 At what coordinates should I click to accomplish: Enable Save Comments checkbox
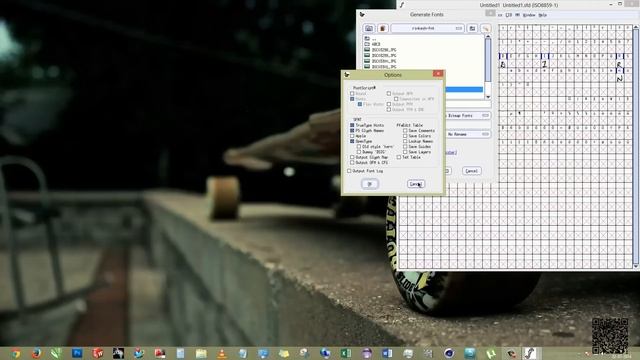405,131
